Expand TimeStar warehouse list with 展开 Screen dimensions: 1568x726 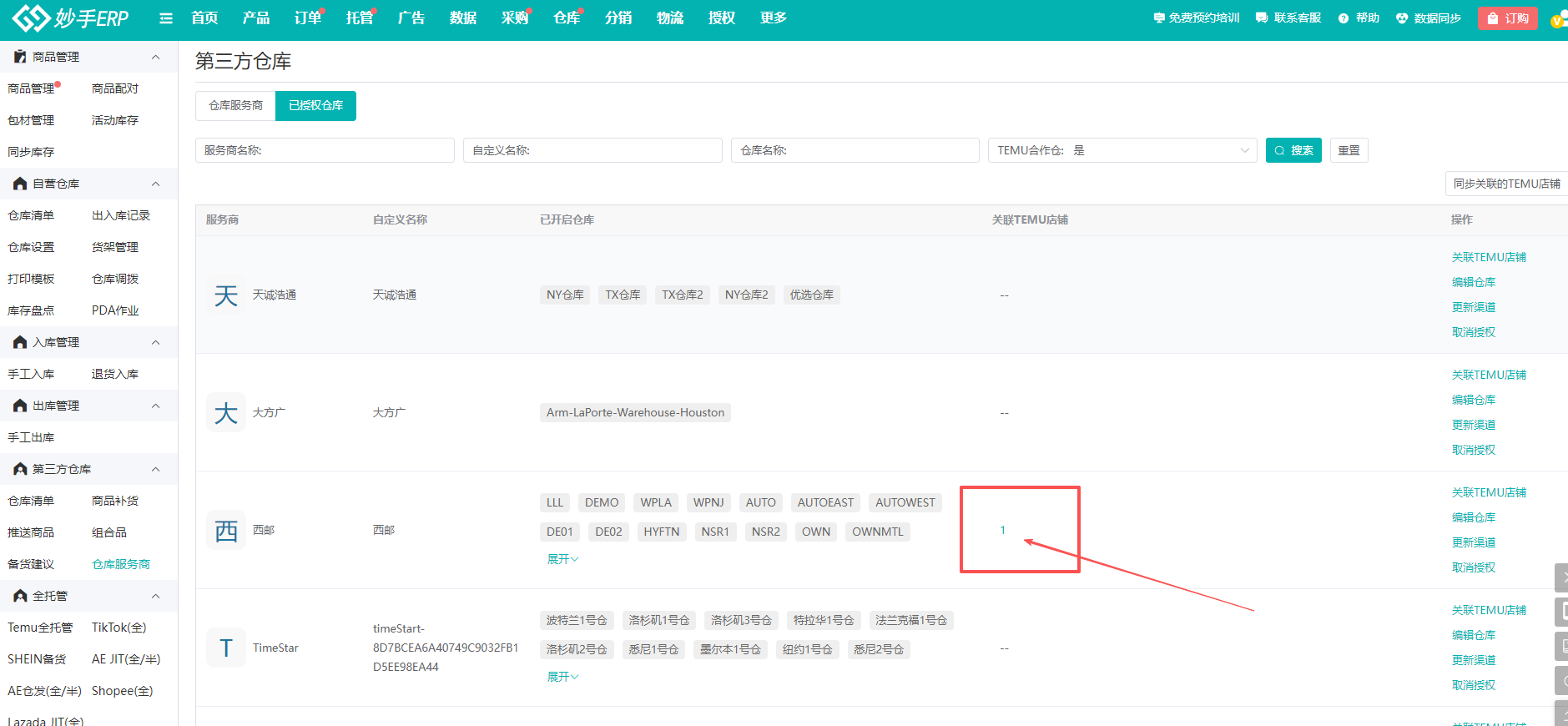(562, 677)
